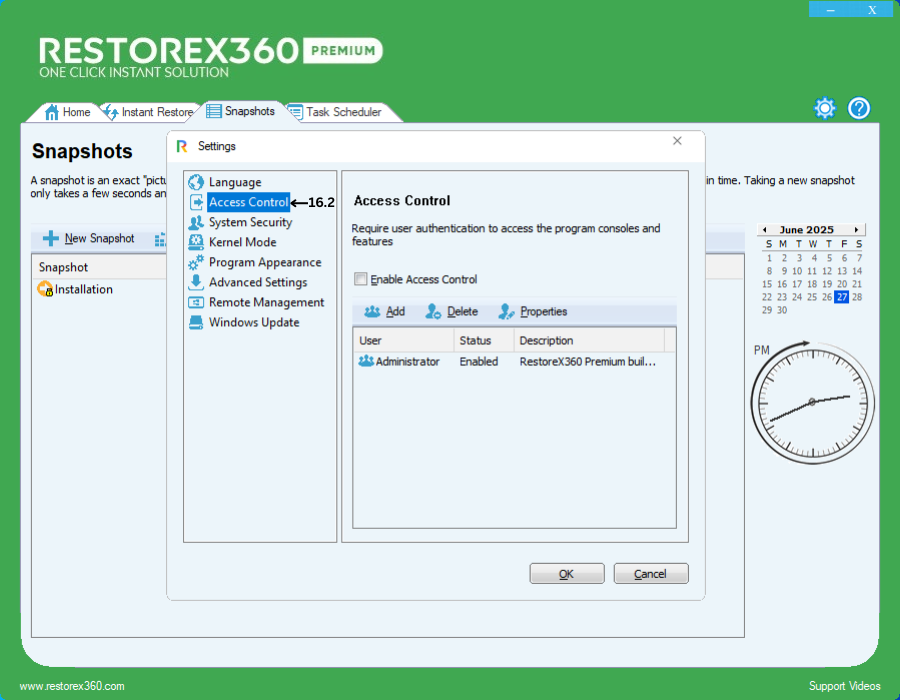Delete the selected user
The width and height of the screenshot is (900, 700).
coord(451,311)
